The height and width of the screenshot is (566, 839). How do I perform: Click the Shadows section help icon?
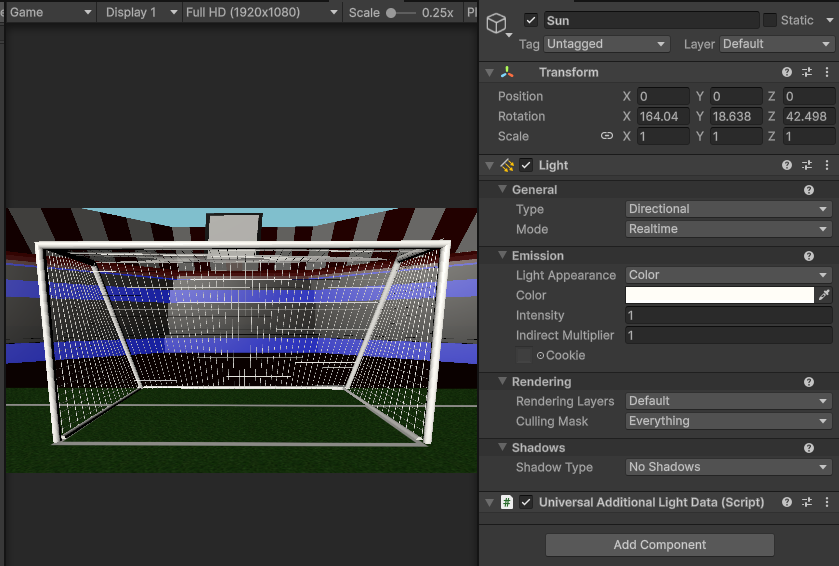pos(809,448)
